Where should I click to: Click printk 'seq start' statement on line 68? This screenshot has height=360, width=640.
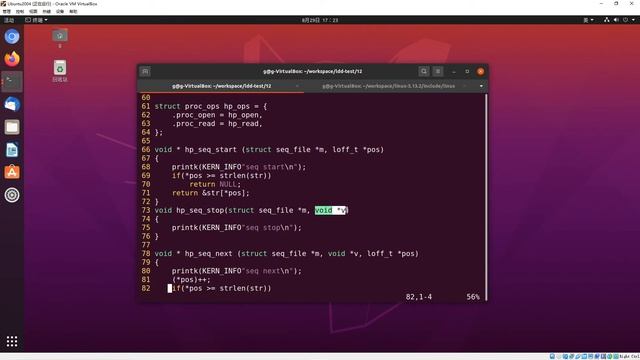239,167
